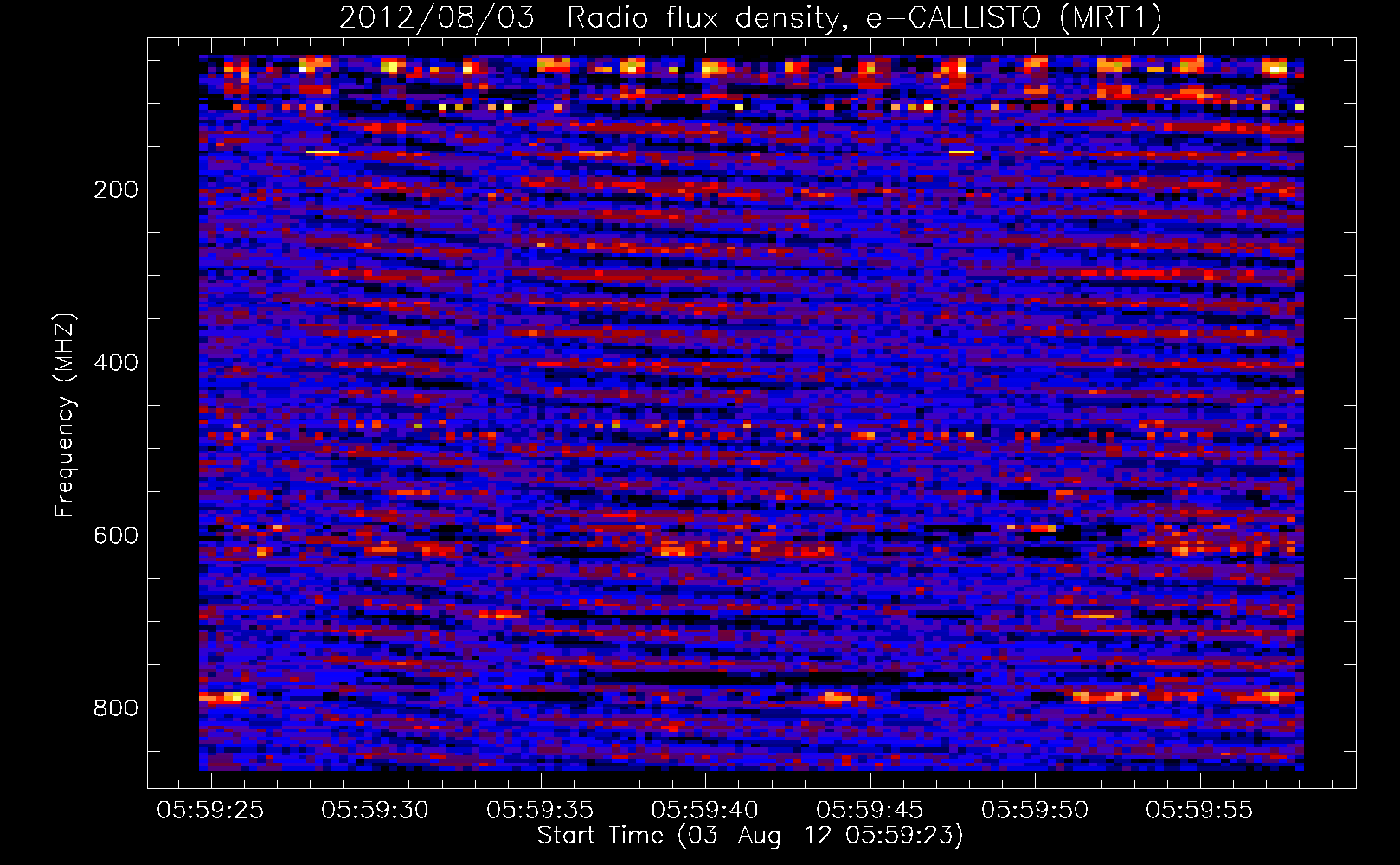Click the plot title '2012/08/03 Radio flux density, e-CALLISTO (MRT1)'
The width and height of the screenshot is (1400, 865).
click(750, 17)
